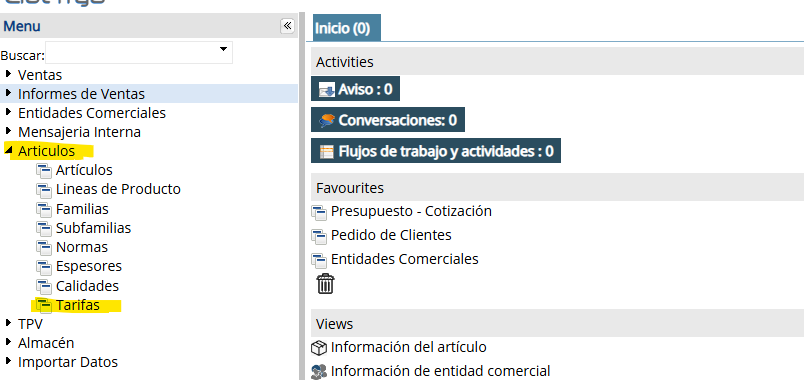Click the Flujos de trabajo table icon
Screen dimensions: 804x380
pyautogui.click(x=326, y=152)
